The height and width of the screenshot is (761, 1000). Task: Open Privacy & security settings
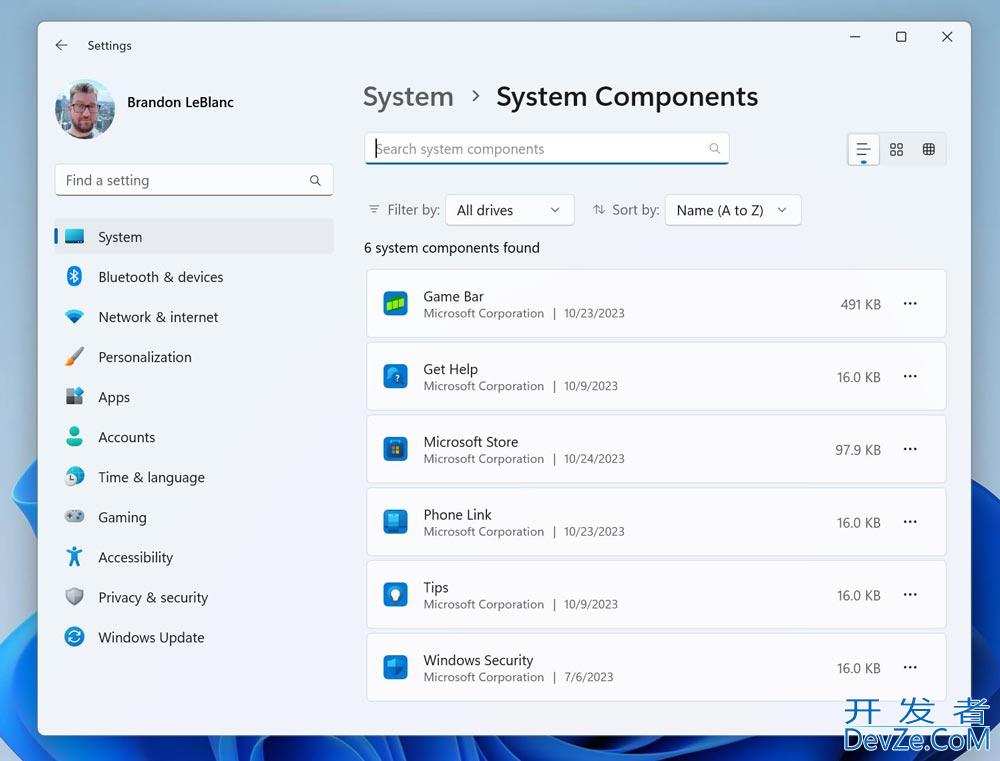click(194, 597)
